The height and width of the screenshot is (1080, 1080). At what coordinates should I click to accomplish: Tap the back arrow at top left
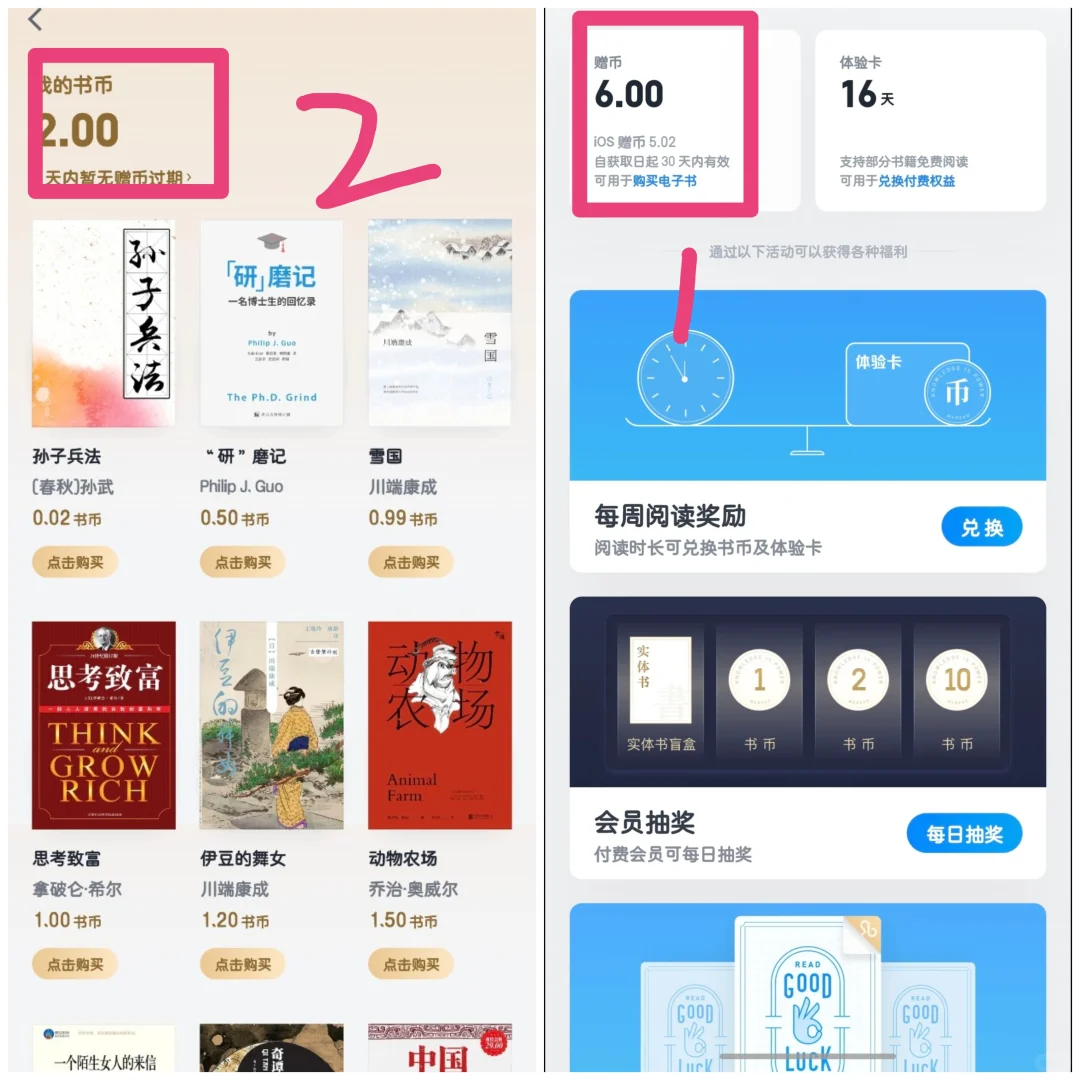point(35,19)
